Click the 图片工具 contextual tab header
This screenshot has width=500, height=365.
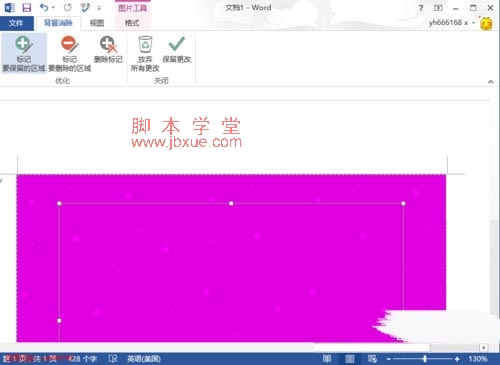[x=132, y=8]
